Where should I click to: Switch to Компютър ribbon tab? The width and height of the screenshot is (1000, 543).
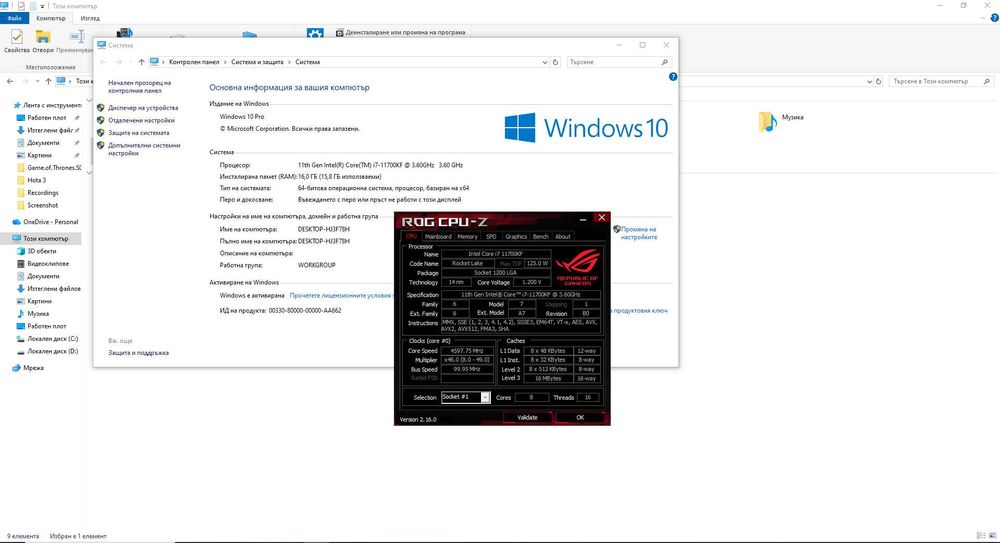(x=50, y=19)
